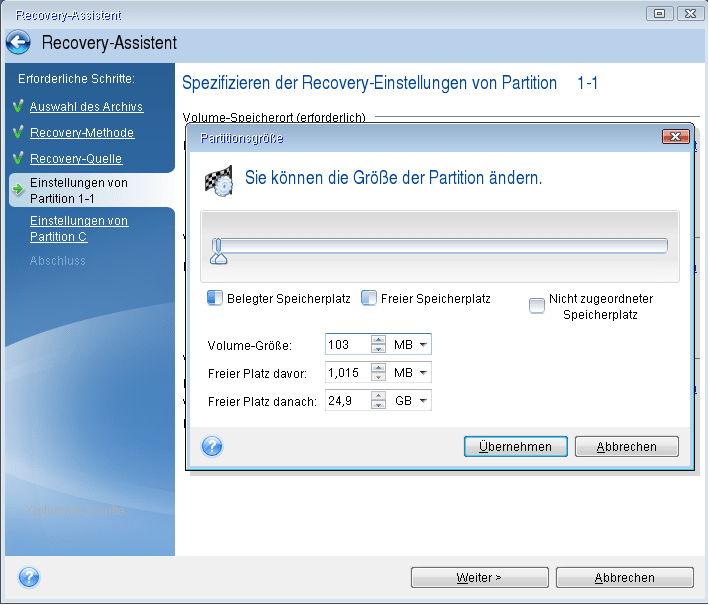Open the Volume-Größe unit dropdown

click(x=412, y=345)
